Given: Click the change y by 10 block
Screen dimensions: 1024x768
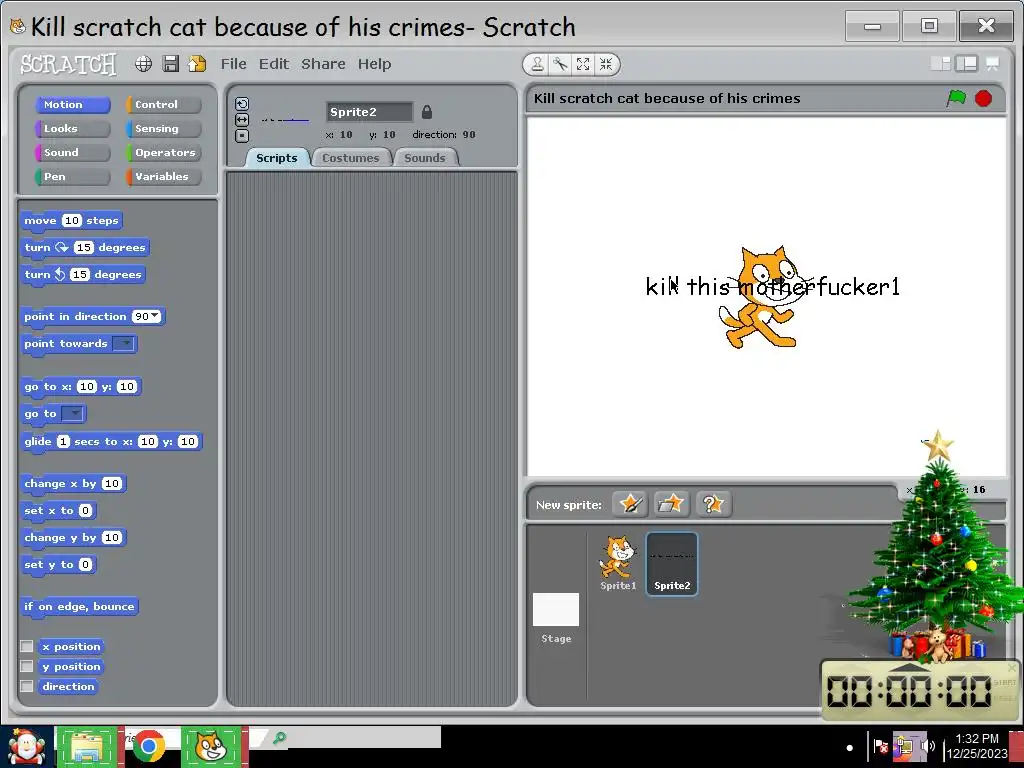Looking at the screenshot, I should pyautogui.click(x=72, y=537).
